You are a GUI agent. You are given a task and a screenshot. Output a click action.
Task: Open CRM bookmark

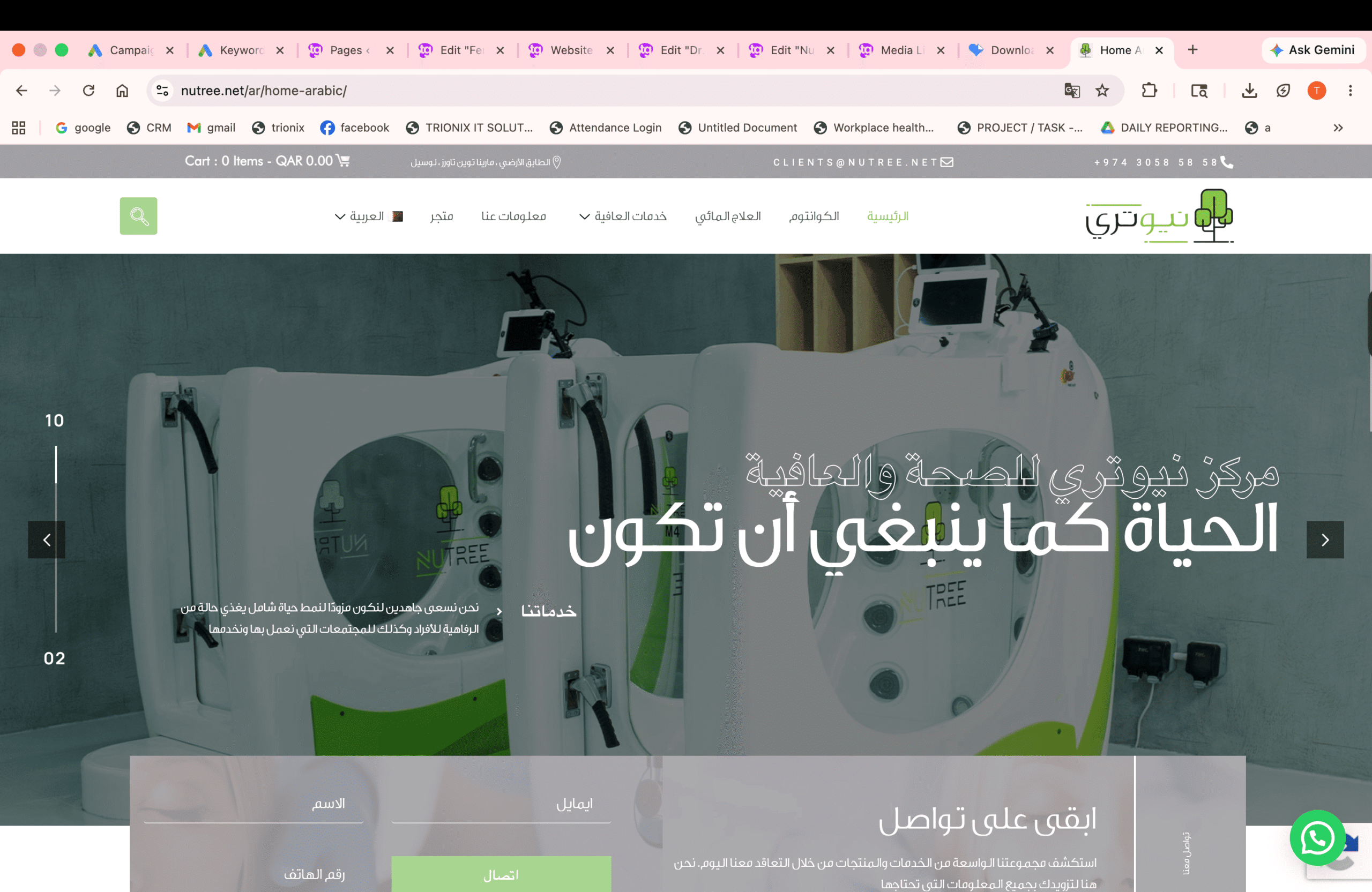149,128
